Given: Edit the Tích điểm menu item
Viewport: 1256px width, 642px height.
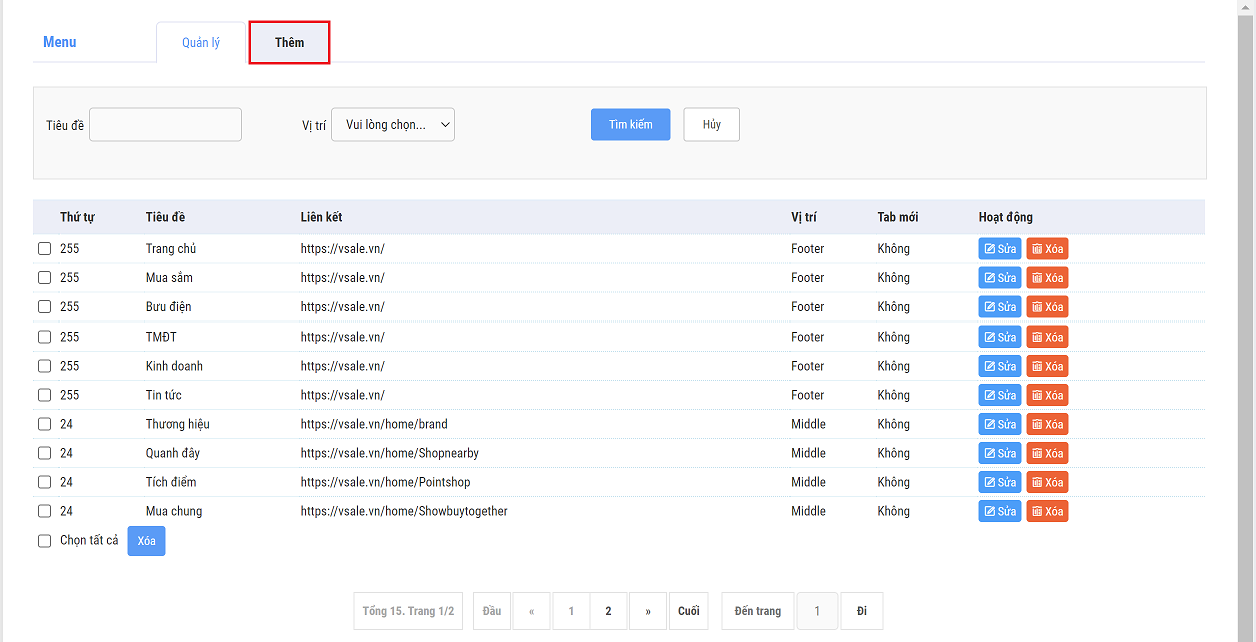Looking at the screenshot, I should (999, 482).
